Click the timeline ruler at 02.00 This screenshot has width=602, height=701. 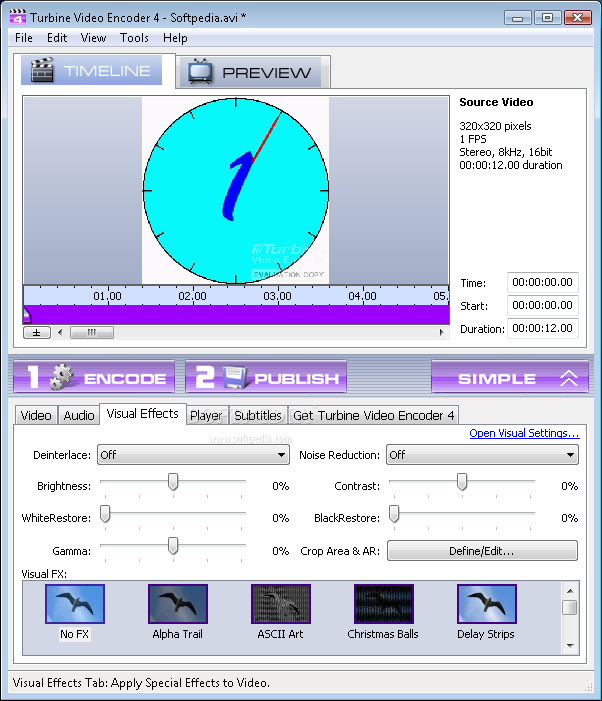193,296
